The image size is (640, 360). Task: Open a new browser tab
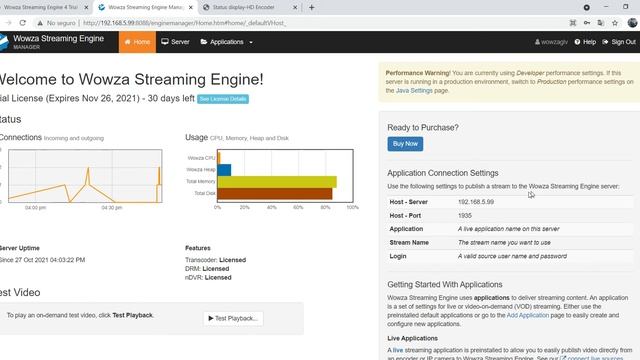[x=312, y=7]
